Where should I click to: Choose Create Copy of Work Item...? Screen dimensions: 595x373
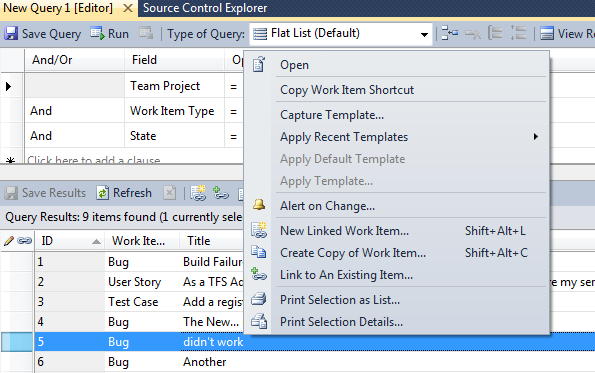click(353, 253)
